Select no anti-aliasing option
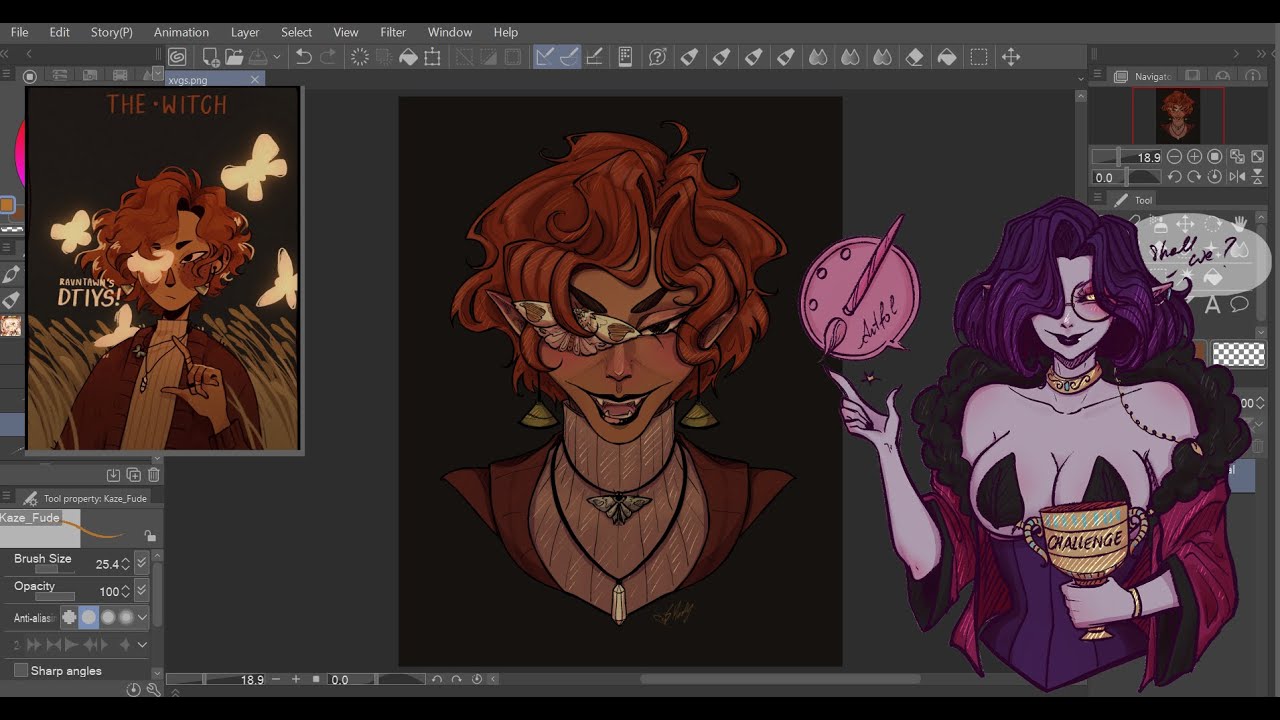This screenshot has width=1280, height=720. pyautogui.click(x=69, y=617)
